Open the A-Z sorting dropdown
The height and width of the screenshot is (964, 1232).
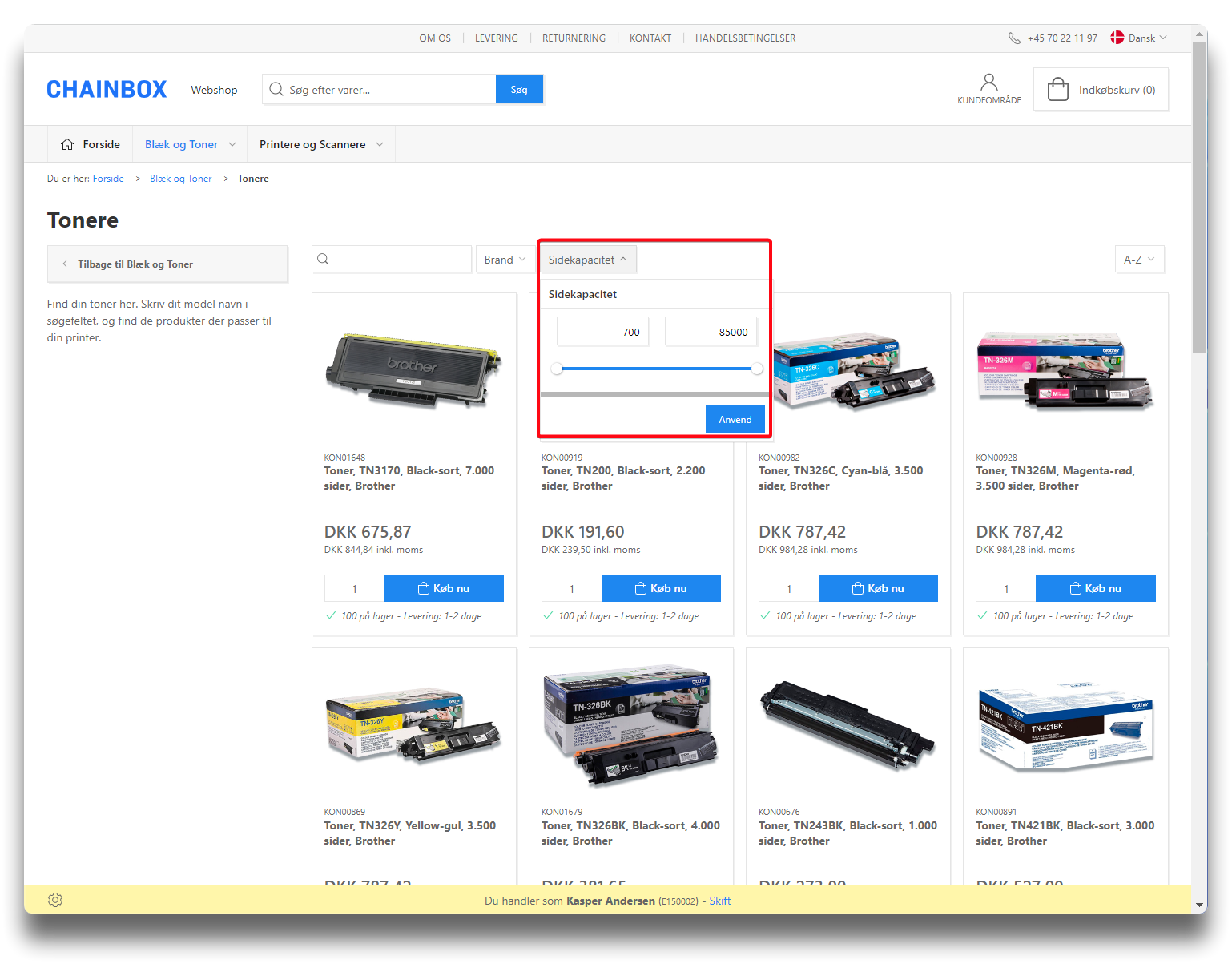pyautogui.click(x=1138, y=260)
